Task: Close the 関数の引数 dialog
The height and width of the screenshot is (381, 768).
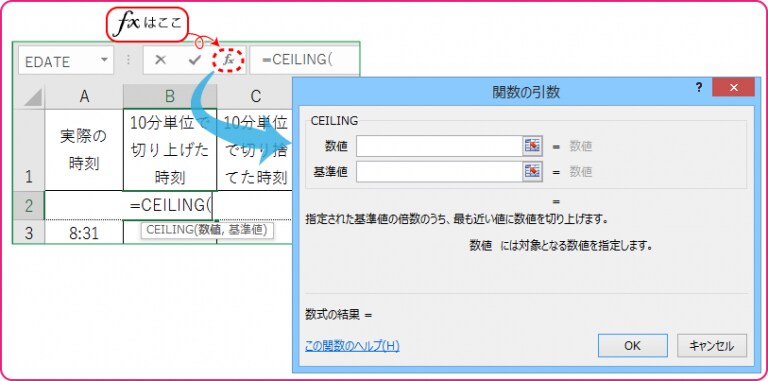Action: click(x=733, y=87)
